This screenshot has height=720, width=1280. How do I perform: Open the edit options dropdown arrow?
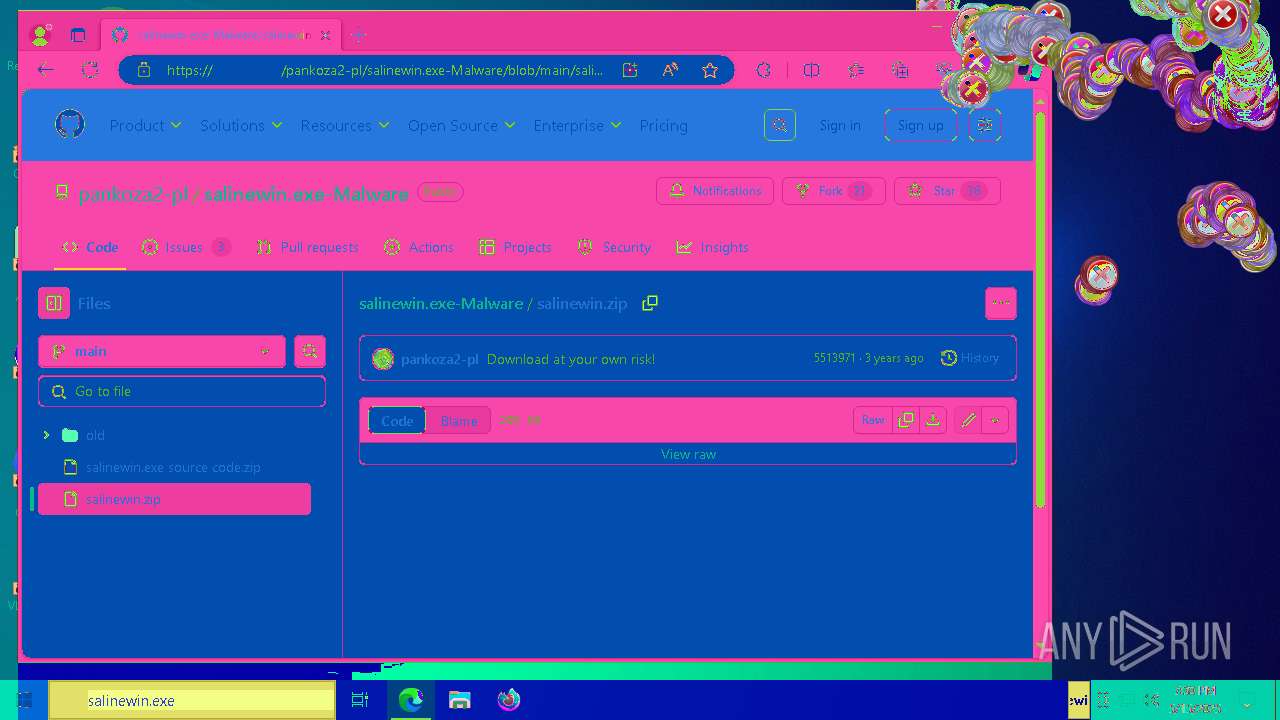(995, 420)
